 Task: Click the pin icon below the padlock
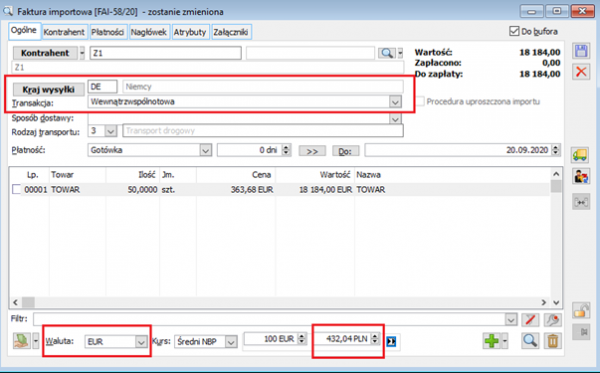[x=580, y=332]
